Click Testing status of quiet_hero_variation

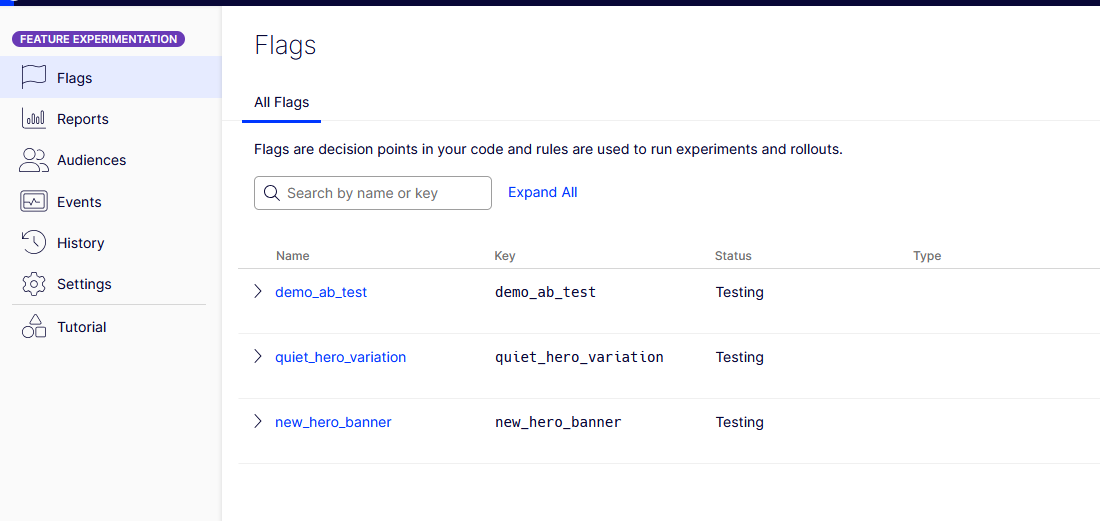tap(739, 357)
